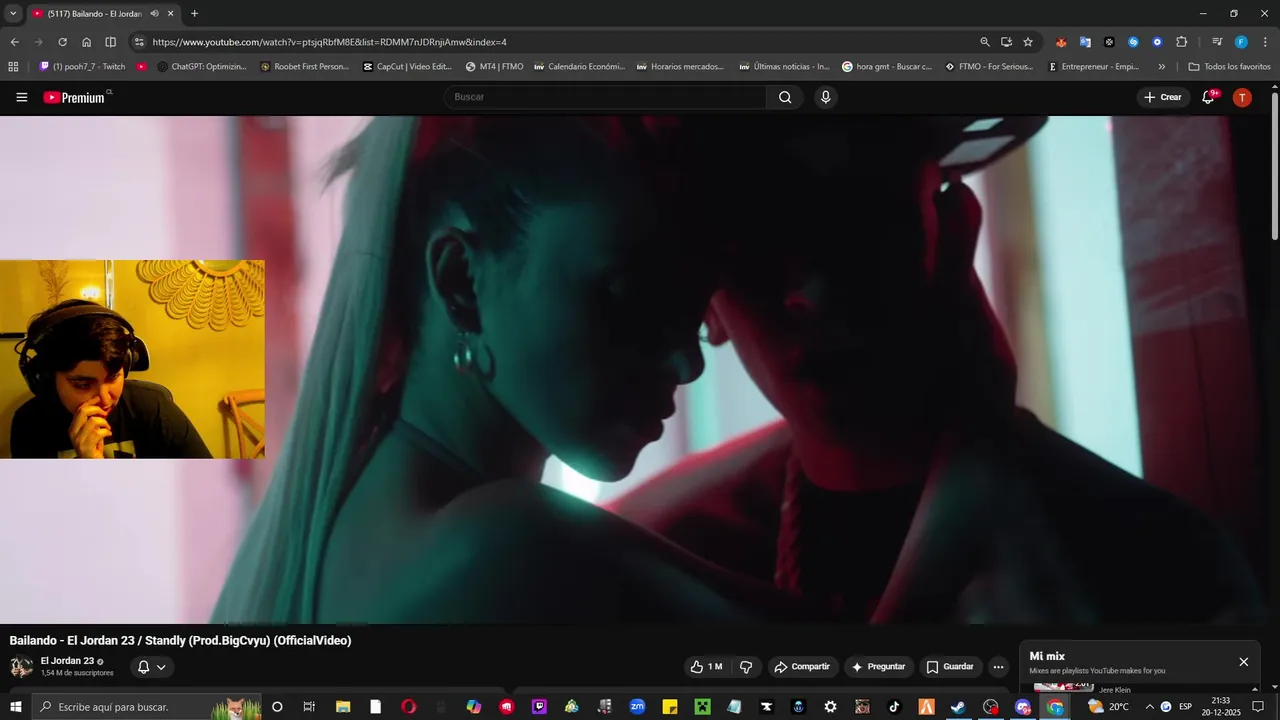This screenshot has width=1280, height=720.
Task: Focus the YouTube Buscar search field
Action: coord(605,97)
